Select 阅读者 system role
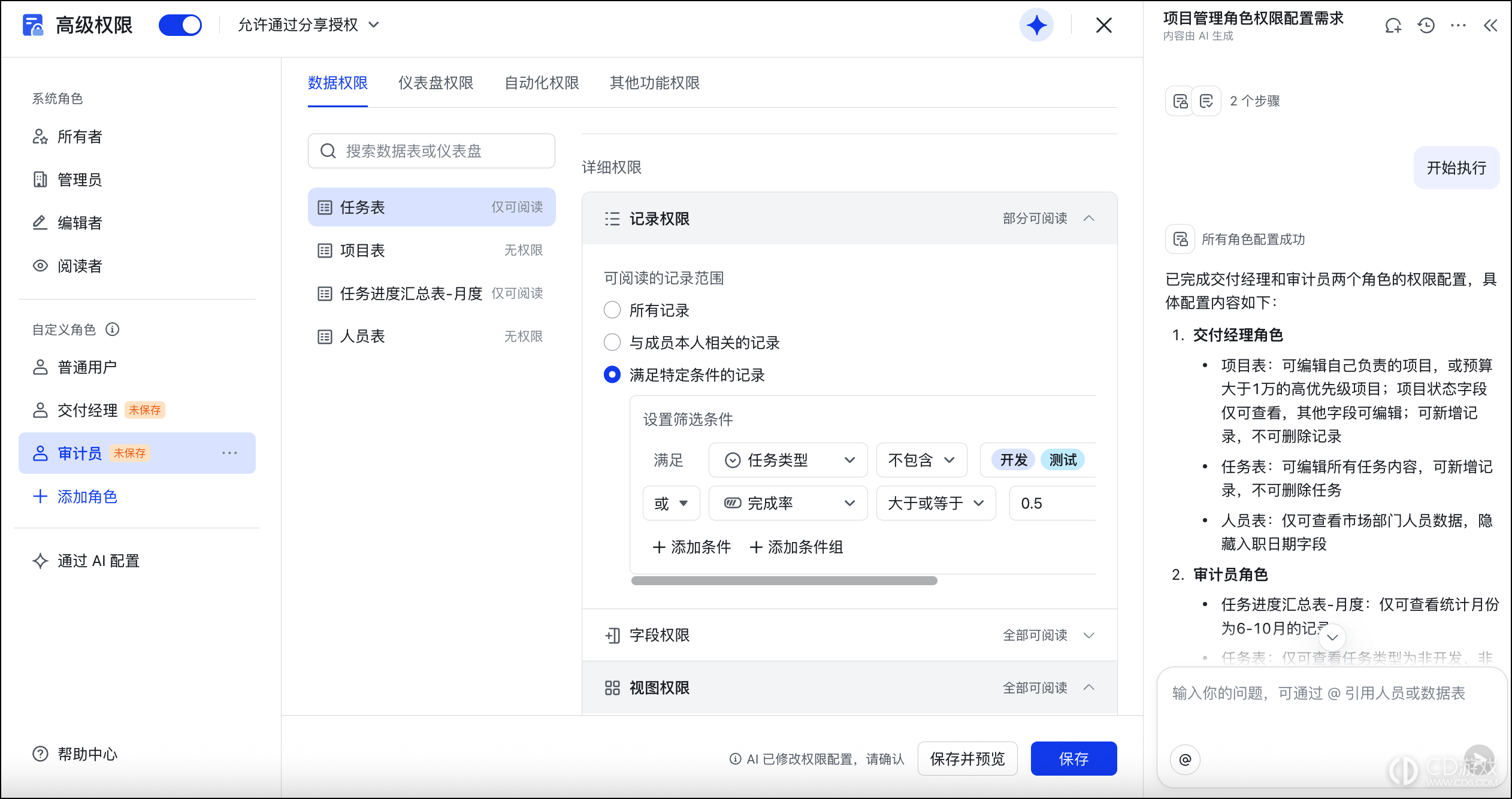This screenshot has width=1512, height=799. [x=137, y=266]
